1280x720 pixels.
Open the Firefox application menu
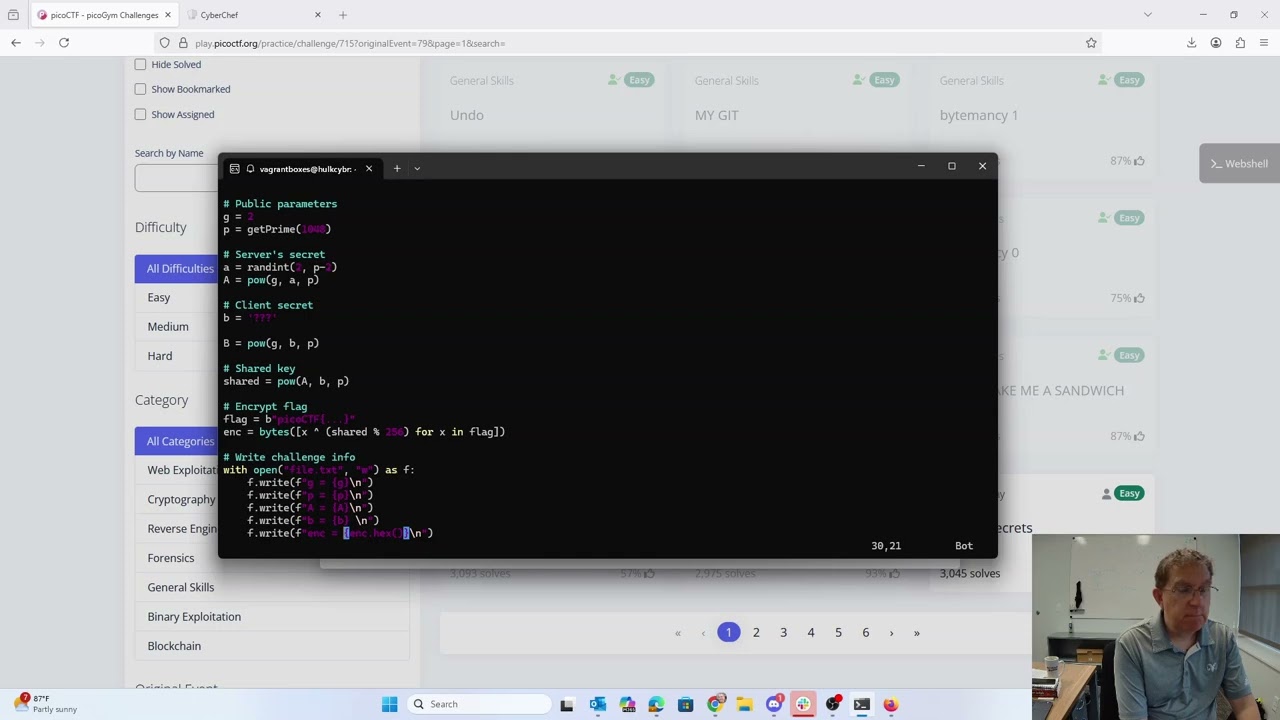click(x=1264, y=43)
